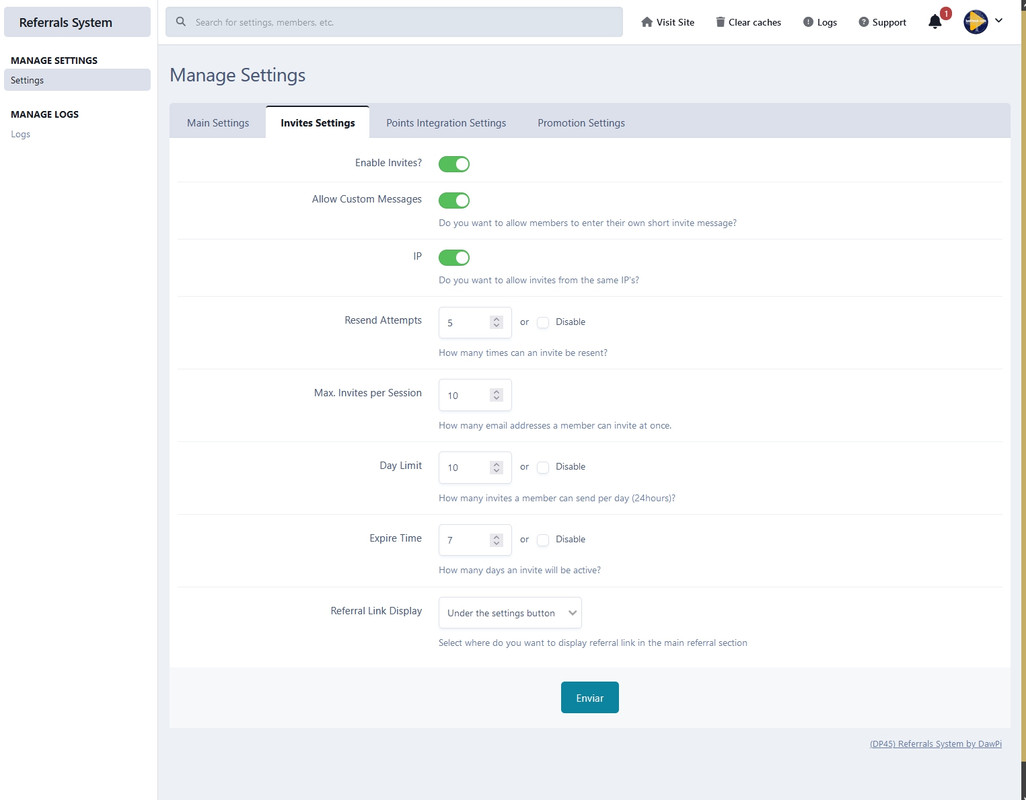Expand the user account menu chevron
Viewport: 1026px width, 800px height.
pyautogui.click(x=999, y=20)
